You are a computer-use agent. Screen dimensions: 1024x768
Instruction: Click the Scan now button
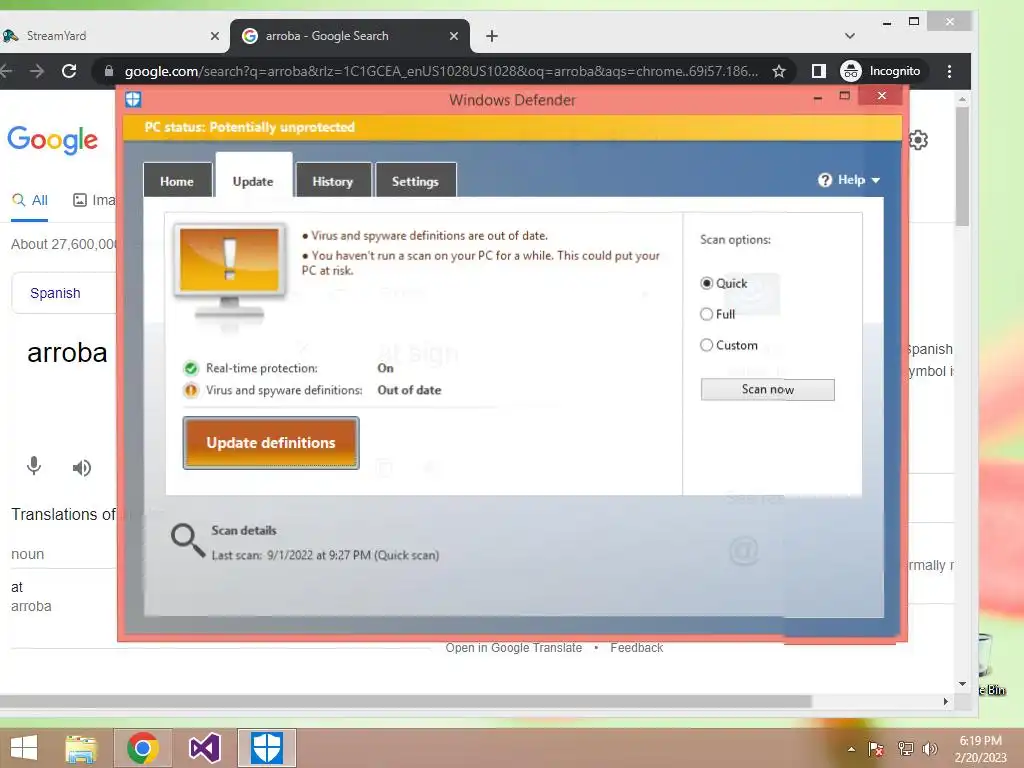[767, 390]
